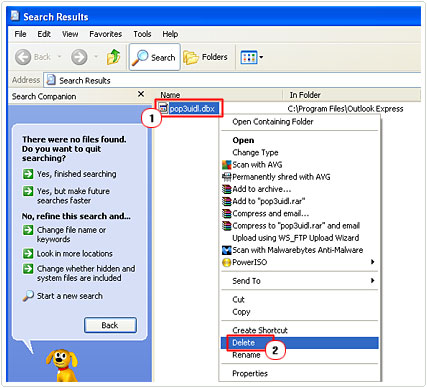427x388 pixels.
Task: Open the Help menu
Action: [170, 34]
